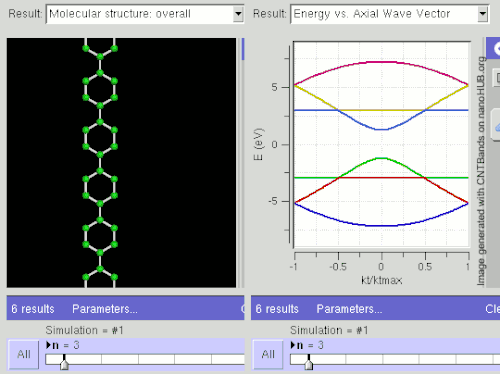Click the cropped Clear link in right panel bar
The width and height of the screenshot is (500, 374).
coord(492,309)
